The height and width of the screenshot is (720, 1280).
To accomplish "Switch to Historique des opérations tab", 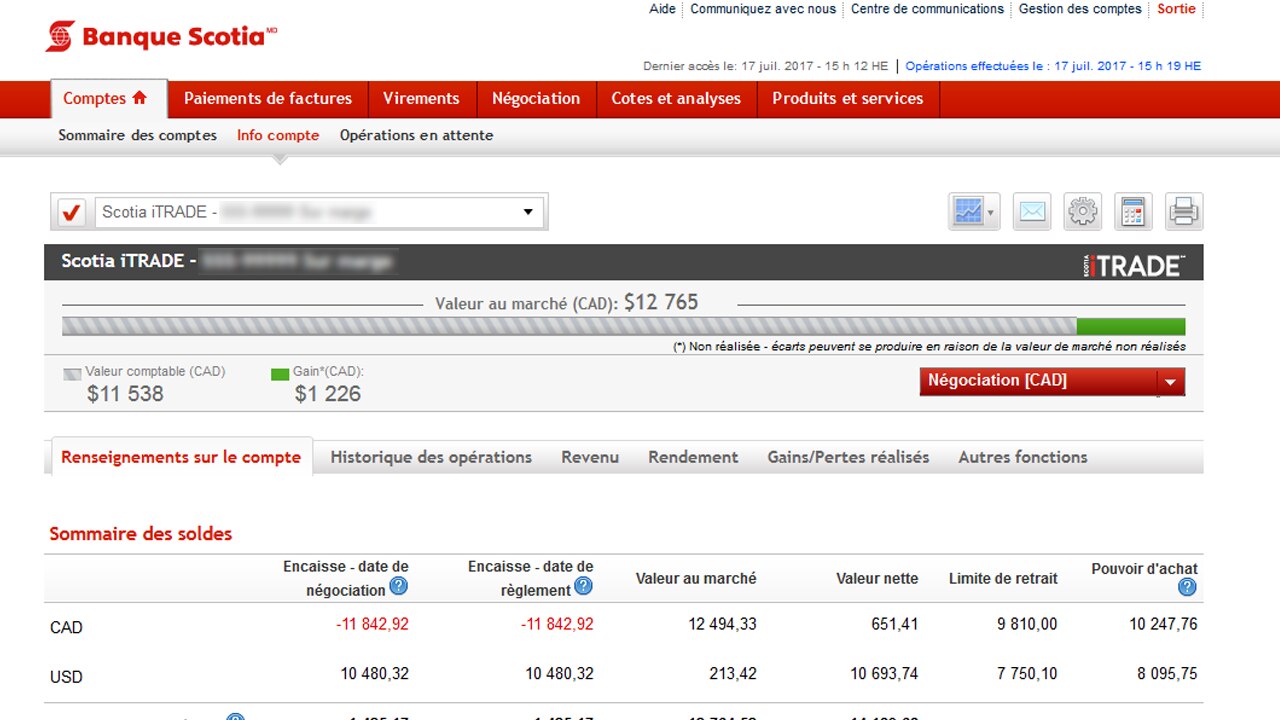I will (x=431, y=457).
